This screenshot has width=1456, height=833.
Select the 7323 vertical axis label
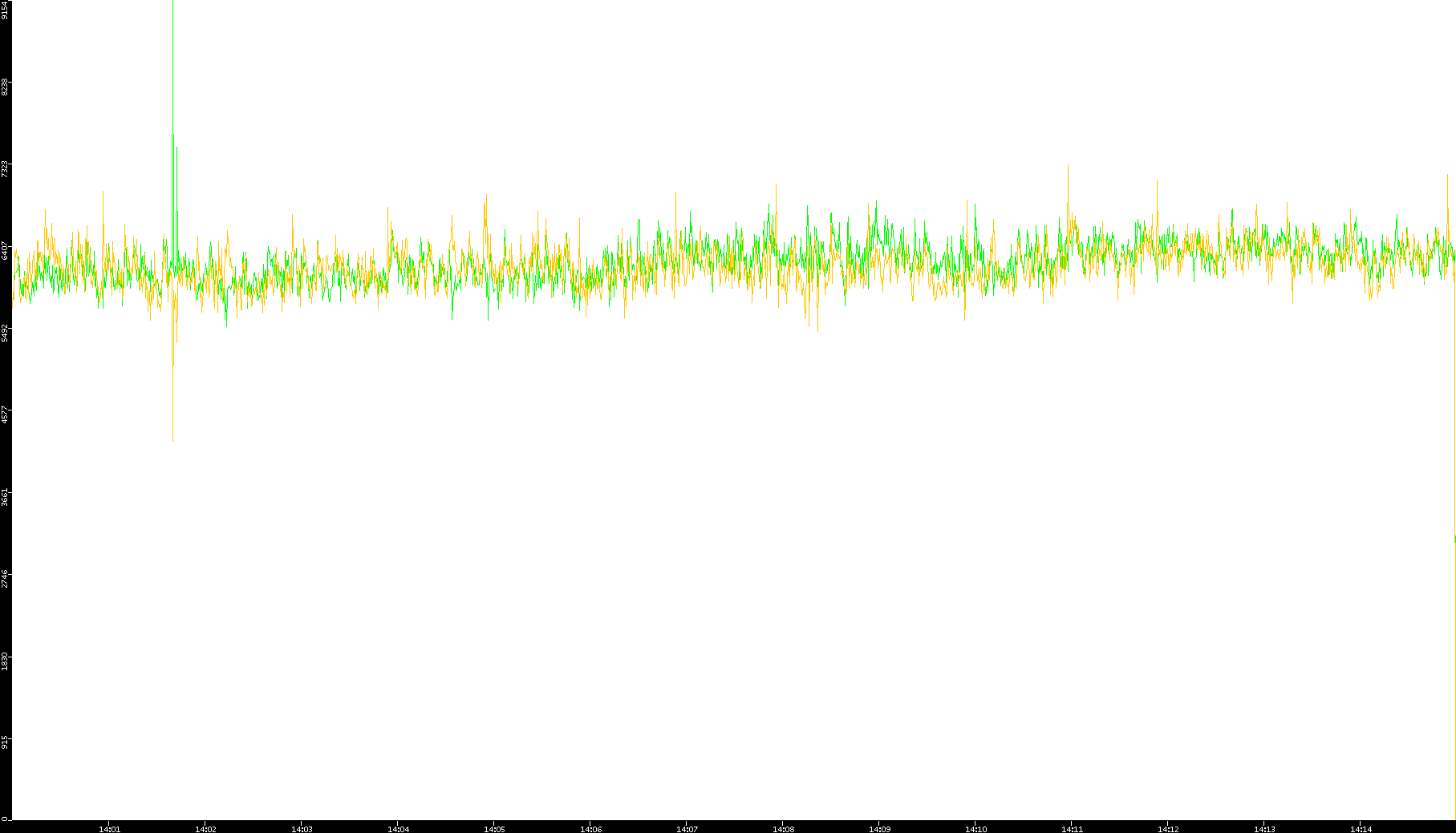tap(5, 168)
